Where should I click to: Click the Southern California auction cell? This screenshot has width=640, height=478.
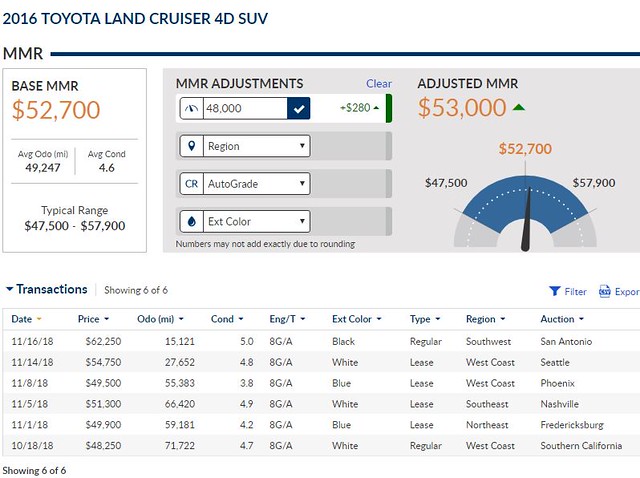coord(581,445)
